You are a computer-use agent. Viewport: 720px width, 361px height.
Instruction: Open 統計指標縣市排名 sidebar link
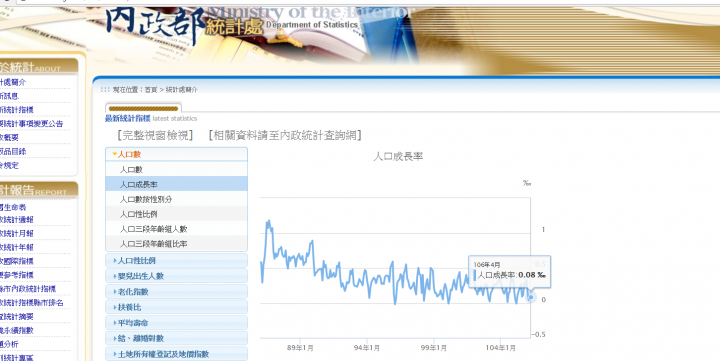[32, 303]
